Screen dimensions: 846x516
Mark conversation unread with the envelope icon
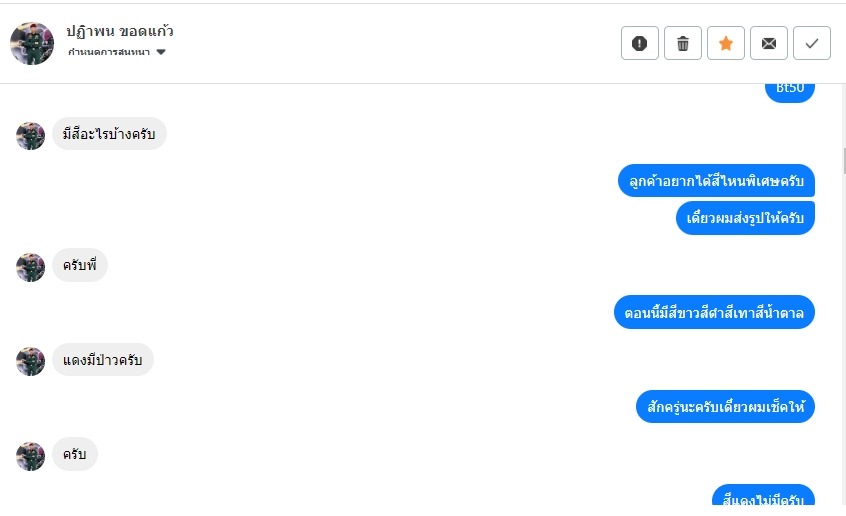pos(769,43)
